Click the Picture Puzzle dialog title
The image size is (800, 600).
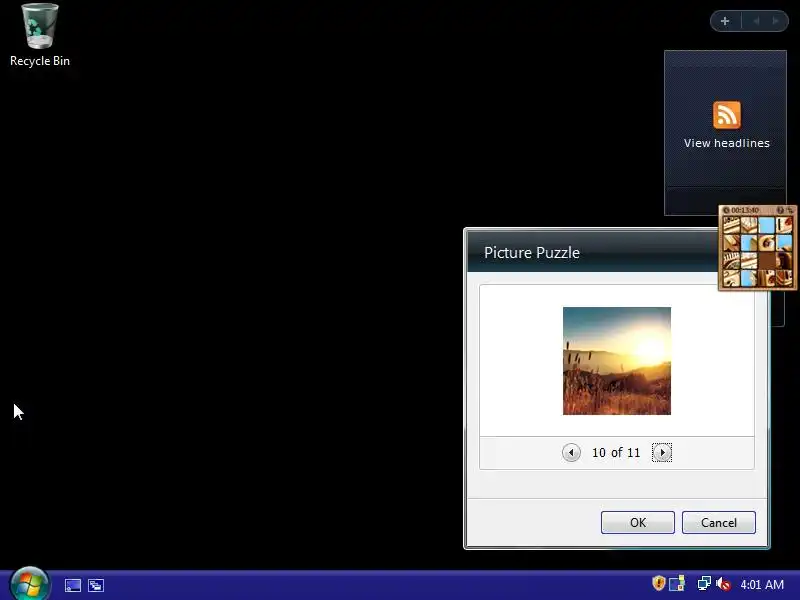pyautogui.click(x=532, y=253)
